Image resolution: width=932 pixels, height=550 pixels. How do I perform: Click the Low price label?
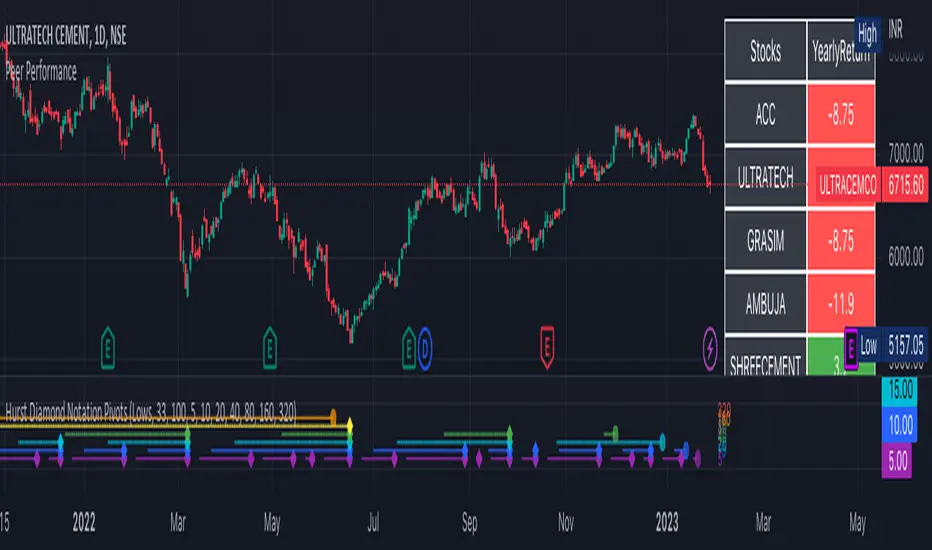coord(868,345)
